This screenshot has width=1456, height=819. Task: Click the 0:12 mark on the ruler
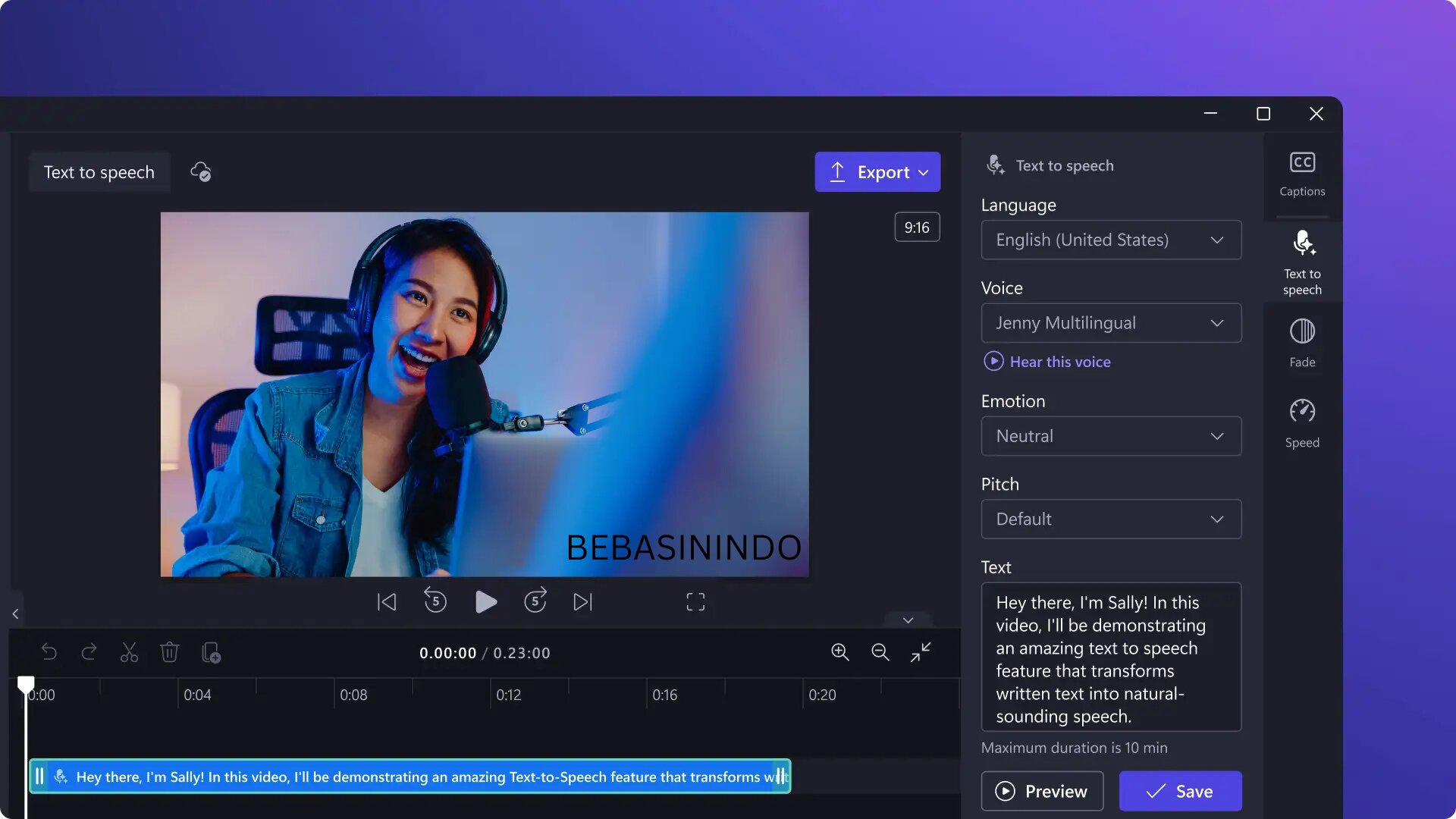click(x=508, y=695)
